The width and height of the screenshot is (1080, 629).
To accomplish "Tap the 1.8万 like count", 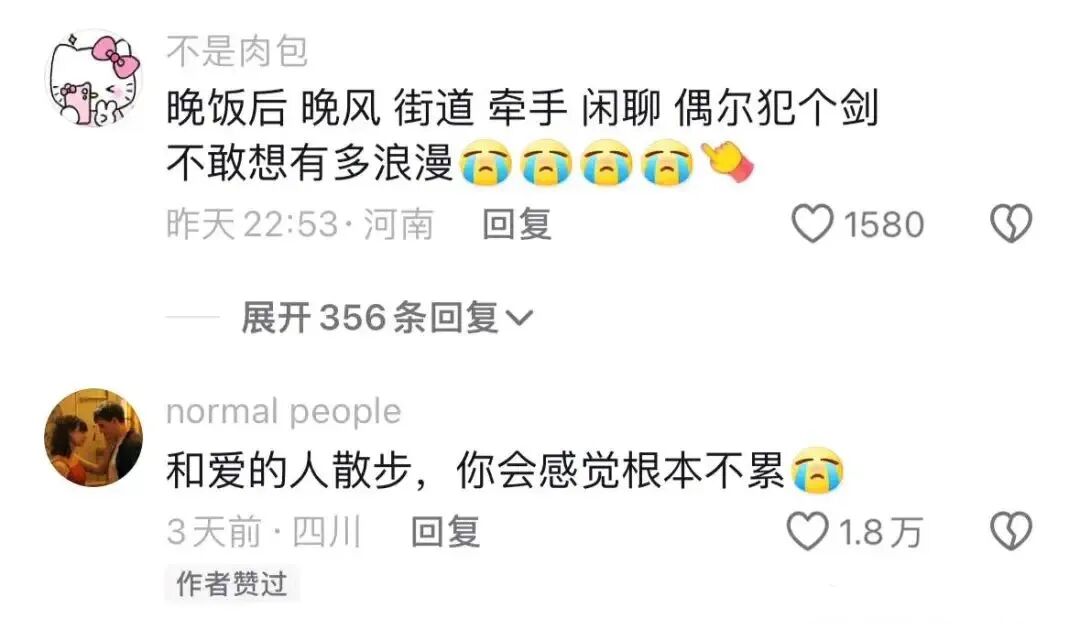I will [880, 532].
